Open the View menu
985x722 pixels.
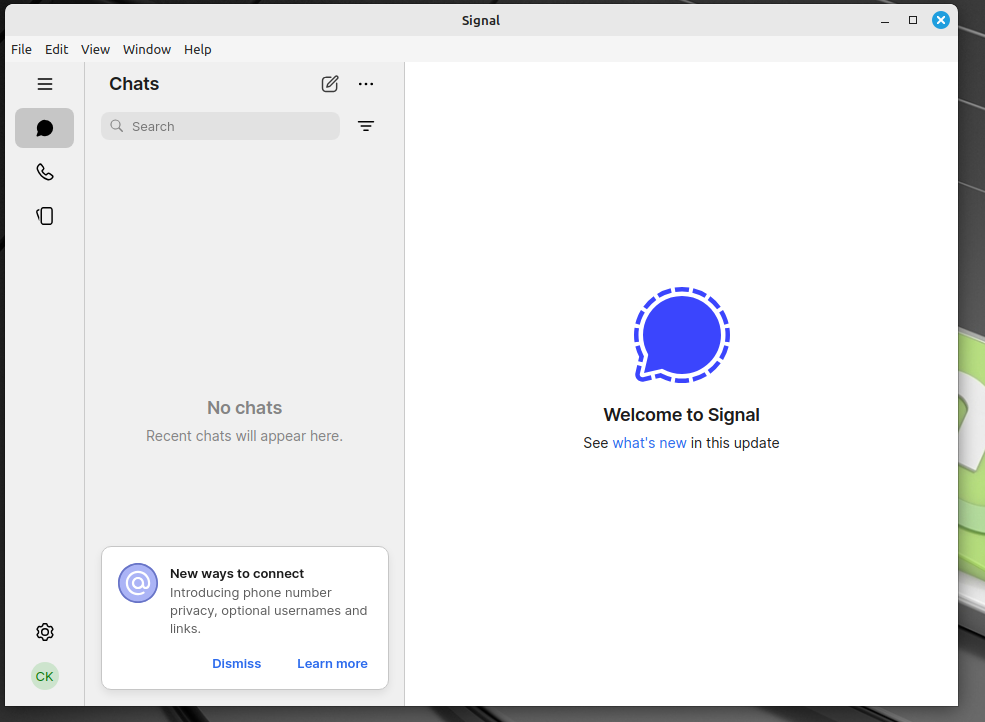tap(95, 49)
